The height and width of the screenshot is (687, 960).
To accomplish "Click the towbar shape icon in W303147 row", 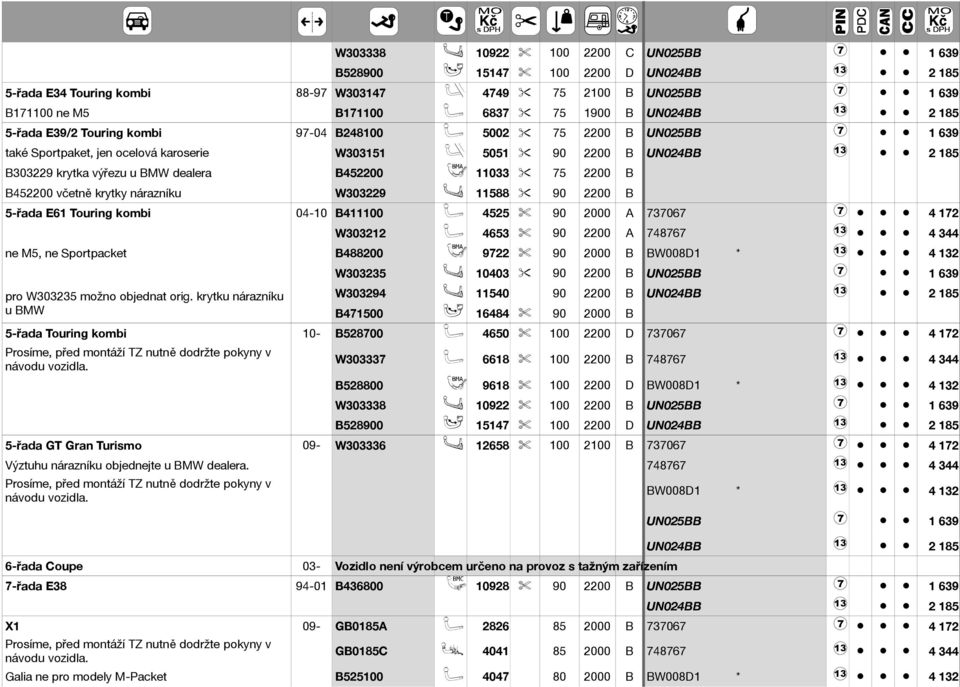I will [x=452, y=92].
